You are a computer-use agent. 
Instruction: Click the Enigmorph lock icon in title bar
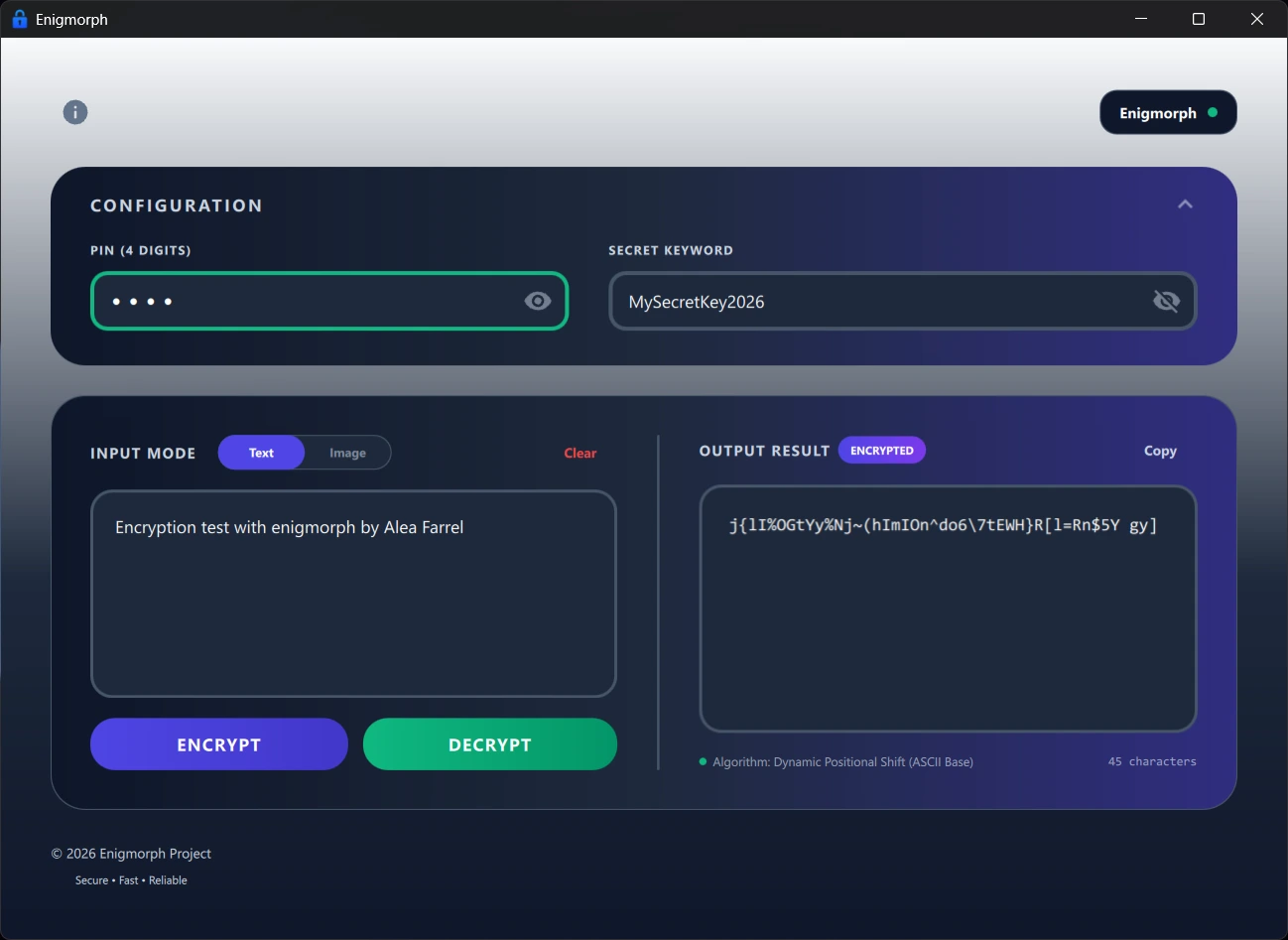tap(19, 19)
